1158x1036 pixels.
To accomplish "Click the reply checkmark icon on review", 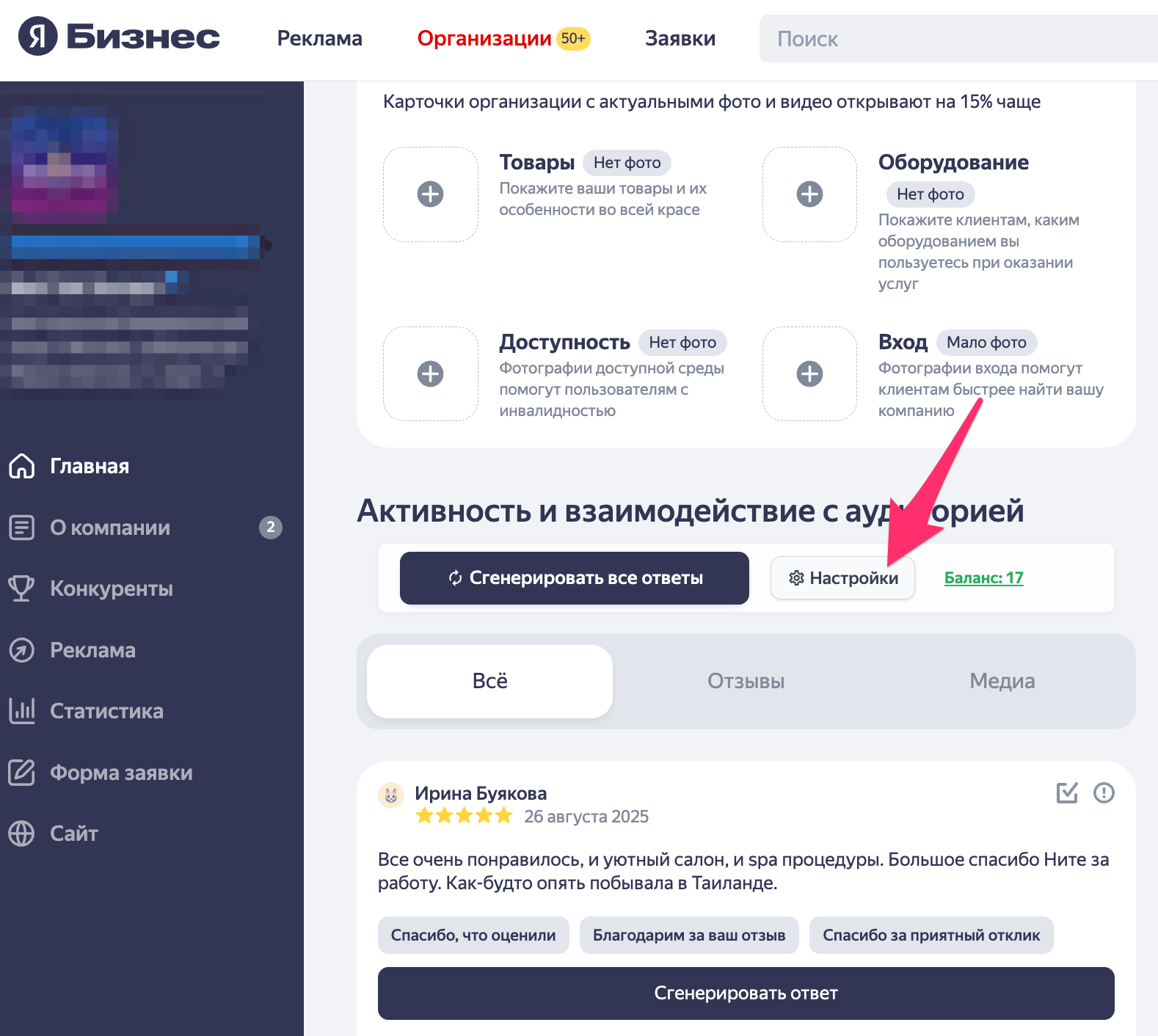I will (x=1067, y=792).
